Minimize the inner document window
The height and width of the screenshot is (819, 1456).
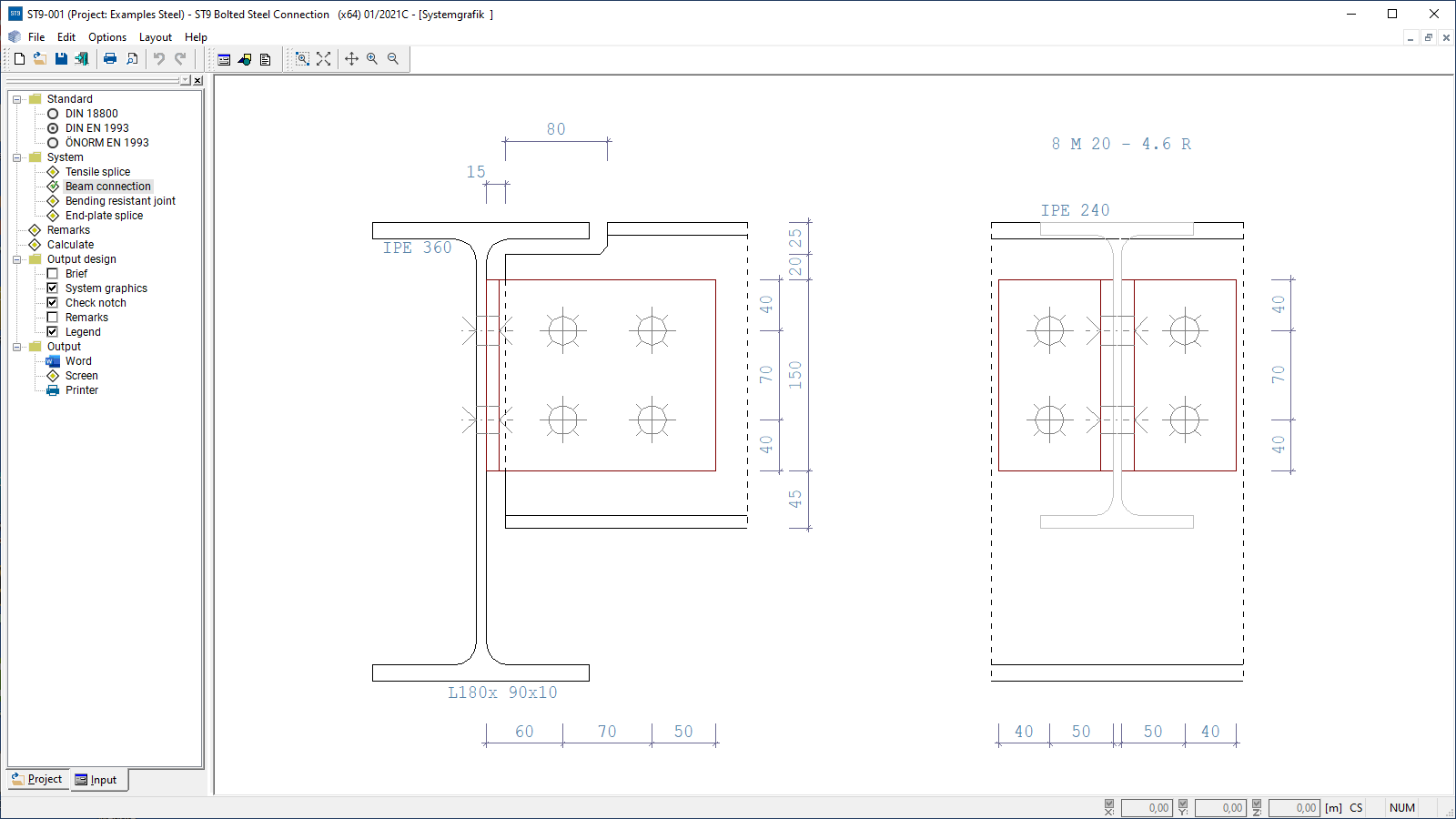point(1410,37)
